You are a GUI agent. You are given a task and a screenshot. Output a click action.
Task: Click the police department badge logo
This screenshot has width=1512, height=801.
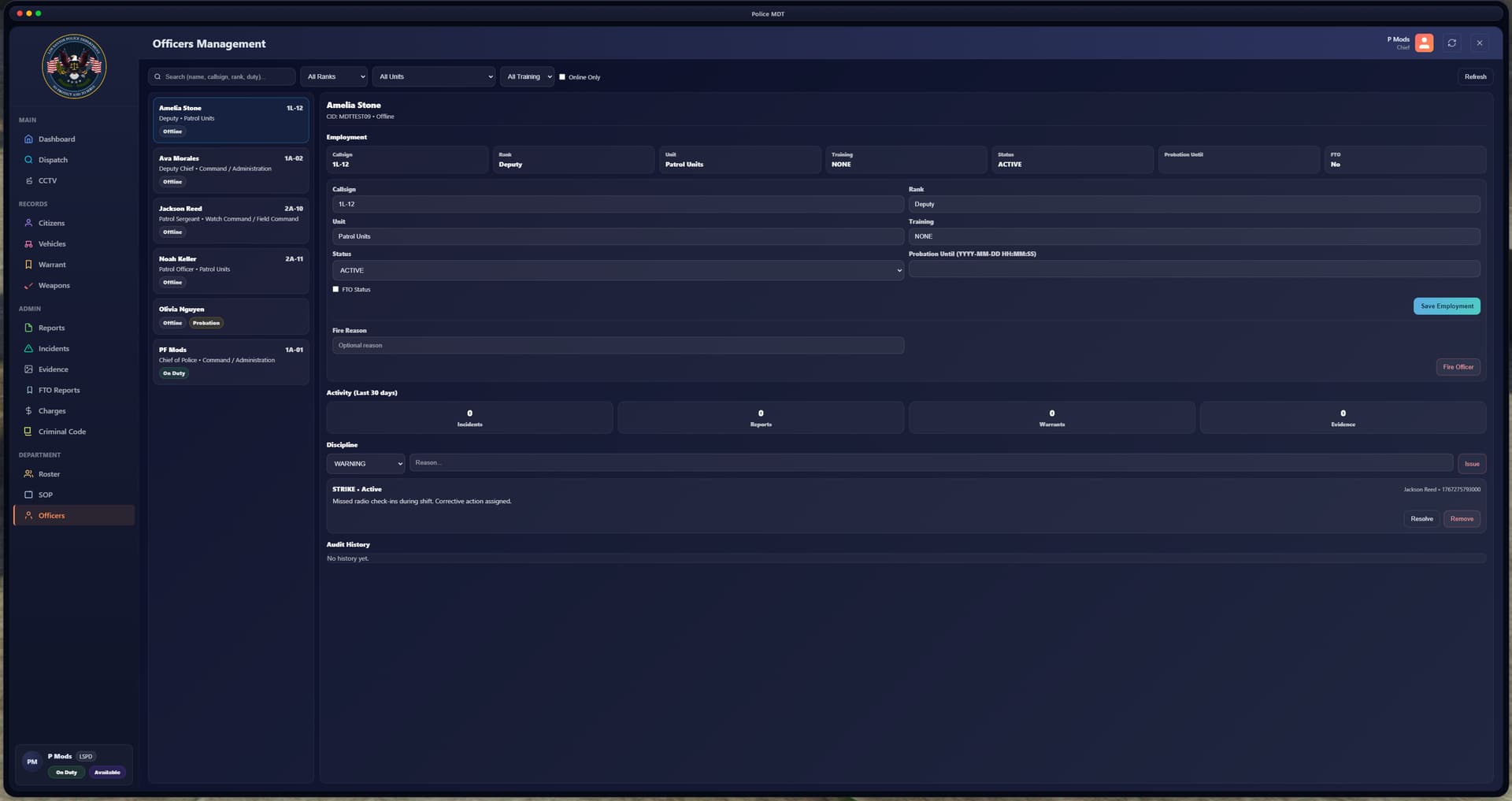pyautogui.click(x=74, y=66)
